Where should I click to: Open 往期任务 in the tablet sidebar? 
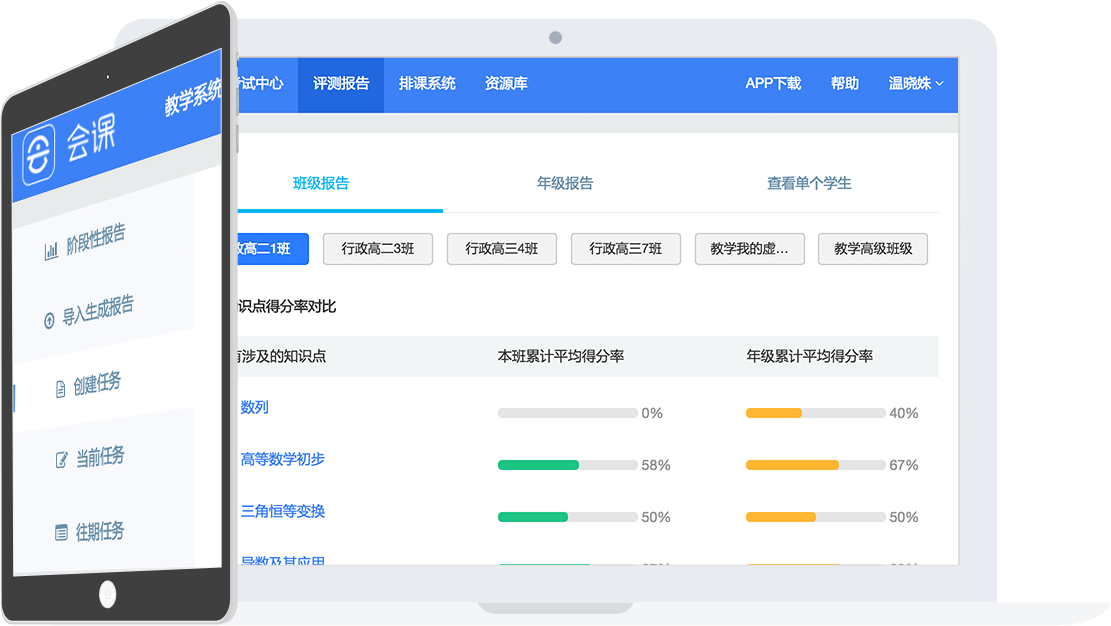pyautogui.click(x=100, y=532)
